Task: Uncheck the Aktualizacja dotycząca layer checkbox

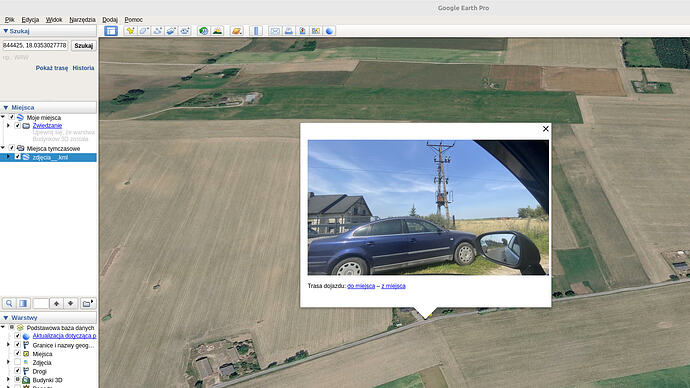Action: (18, 336)
